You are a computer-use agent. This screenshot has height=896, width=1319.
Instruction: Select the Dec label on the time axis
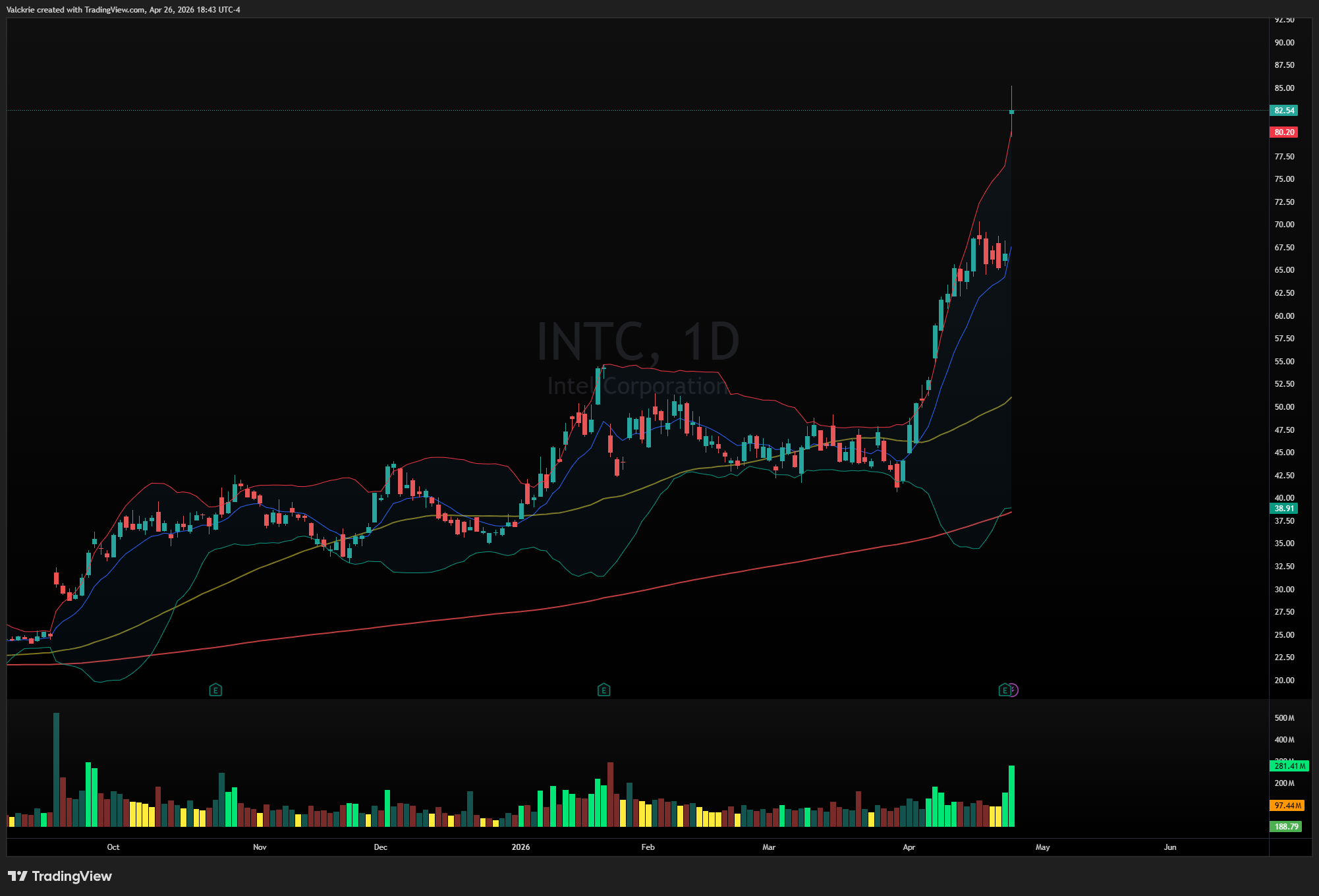pos(381,847)
